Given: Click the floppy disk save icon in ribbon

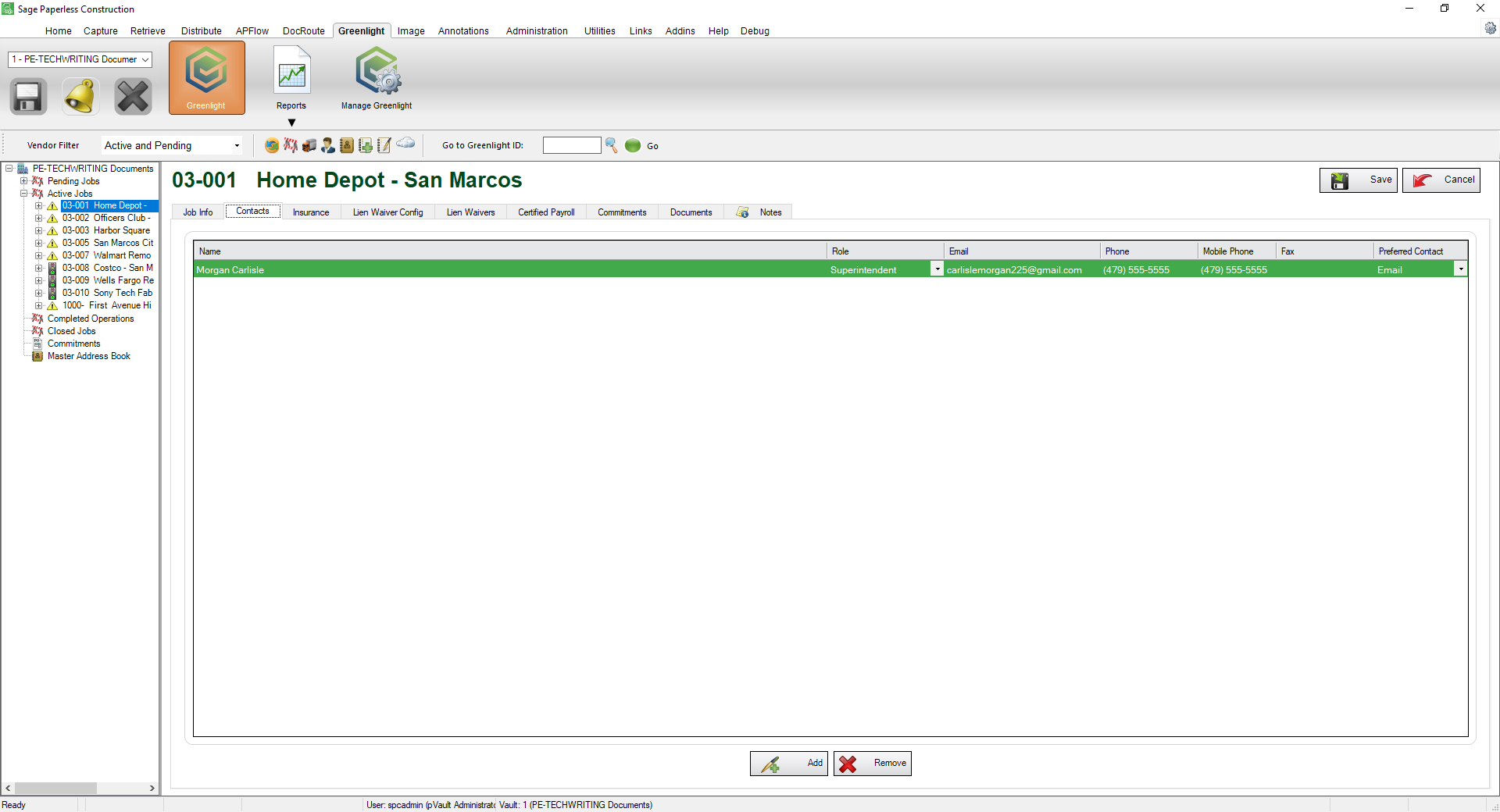Looking at the screenshot, I should pos(28,97).
